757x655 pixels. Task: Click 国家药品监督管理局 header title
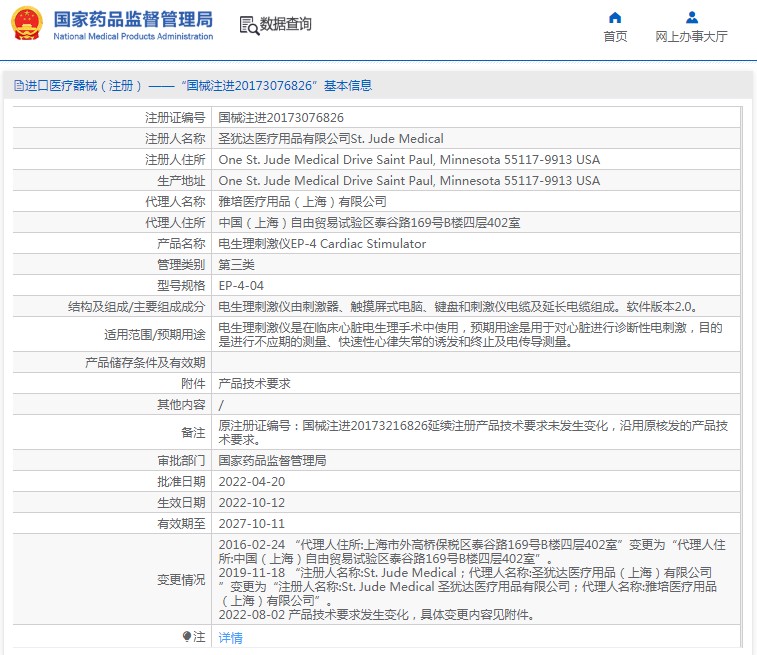(133, 19)
